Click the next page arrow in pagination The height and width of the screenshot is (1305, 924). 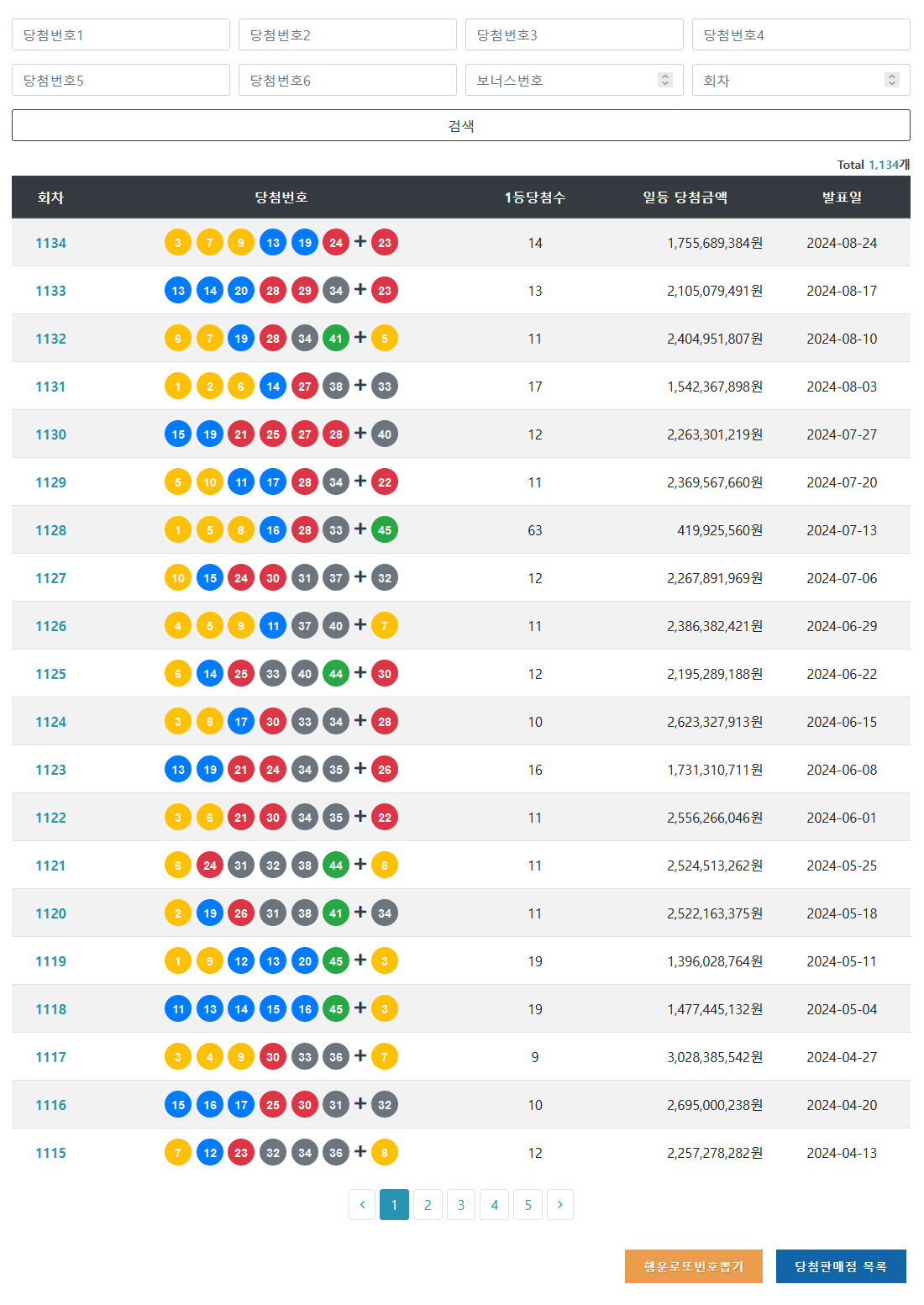[560, 1204]
